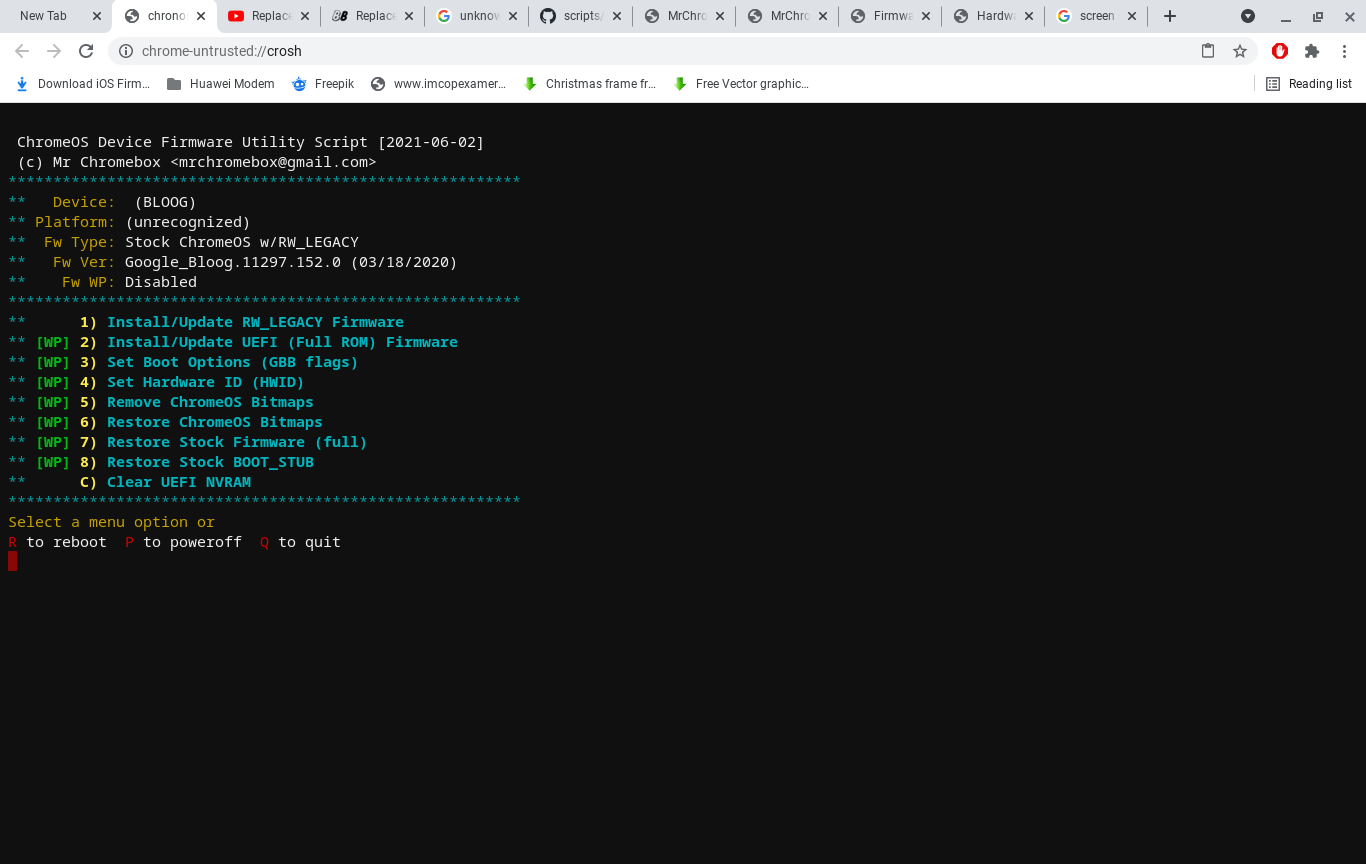
Task: Open the Free Vector graphic... bookmark
Action: [741, 84]
